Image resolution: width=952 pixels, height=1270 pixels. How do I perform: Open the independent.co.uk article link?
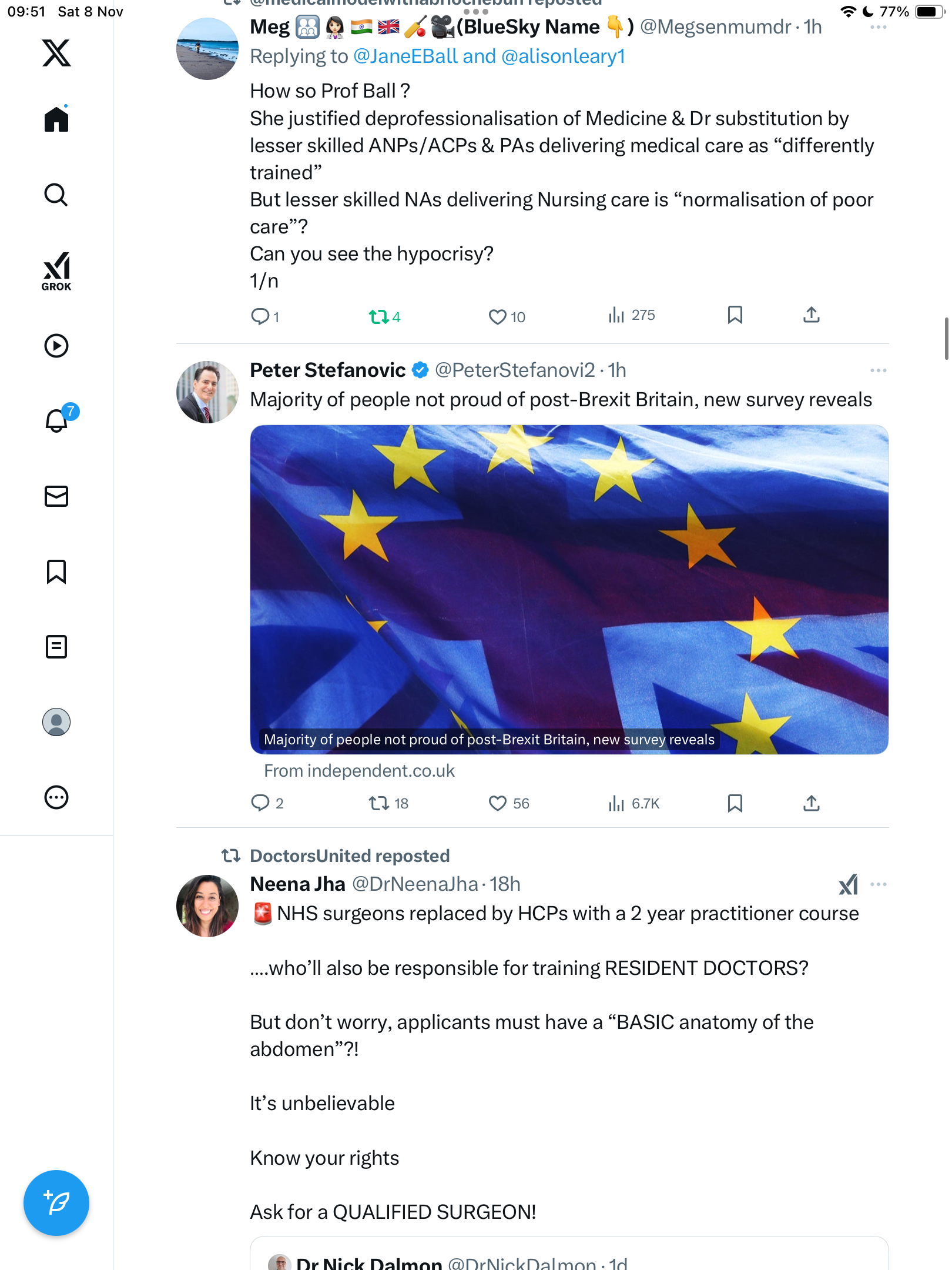tap(359, 771)
